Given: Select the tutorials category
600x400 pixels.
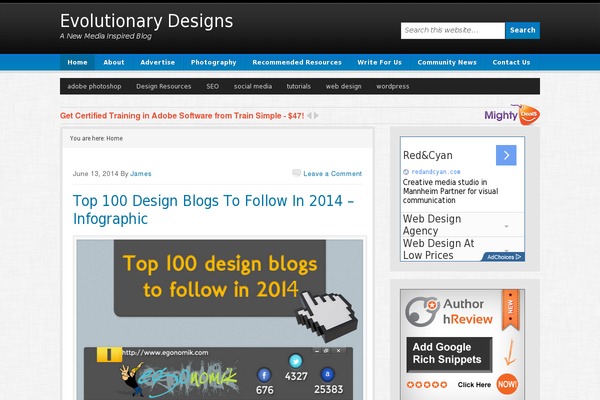Looking at the screenshot, I should (x=299, y=87).
